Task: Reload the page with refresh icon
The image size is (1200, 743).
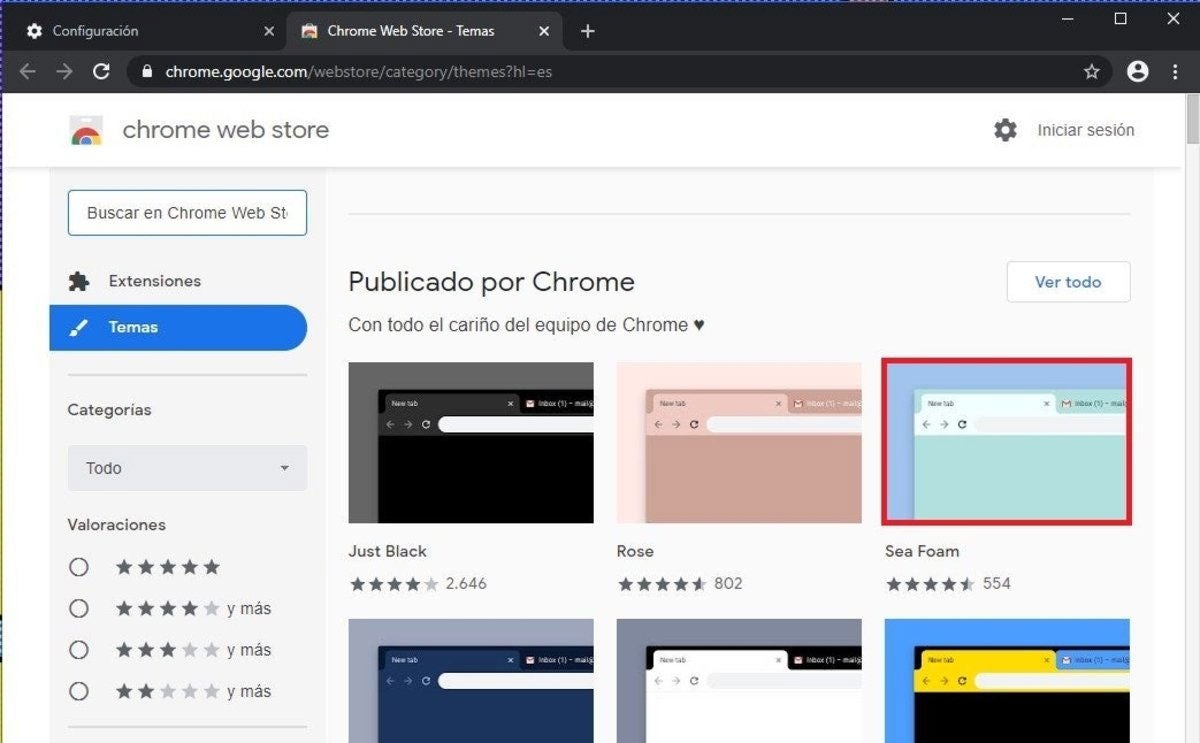Action: click(101, 72)
